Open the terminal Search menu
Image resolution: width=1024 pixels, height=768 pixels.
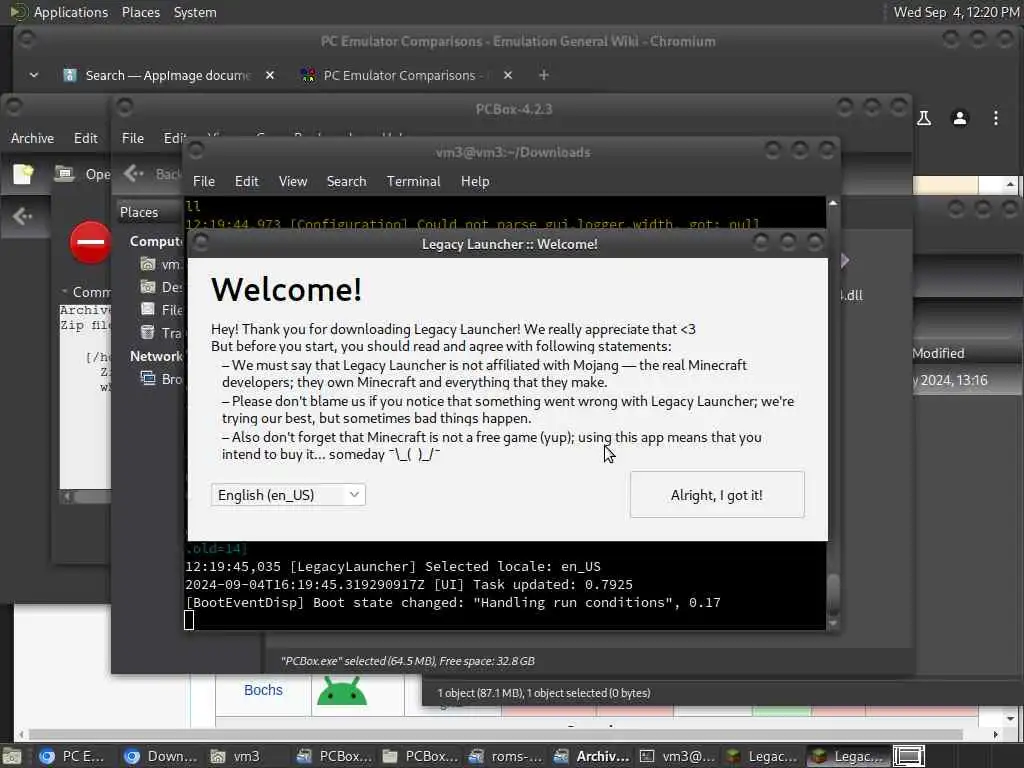click(x=346, y=182)
